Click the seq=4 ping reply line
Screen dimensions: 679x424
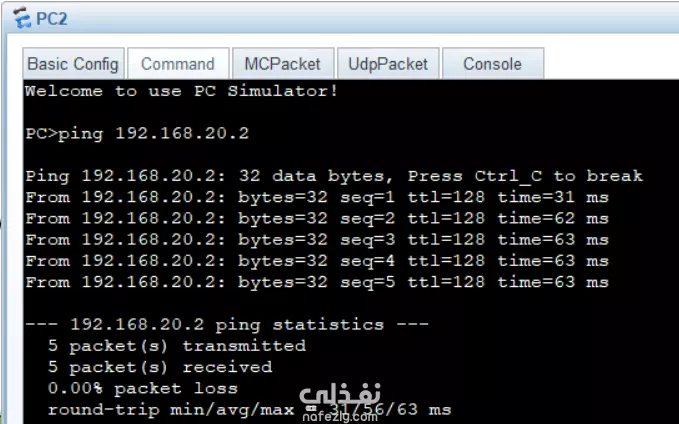pyautogui.click(x=316, y=261)
